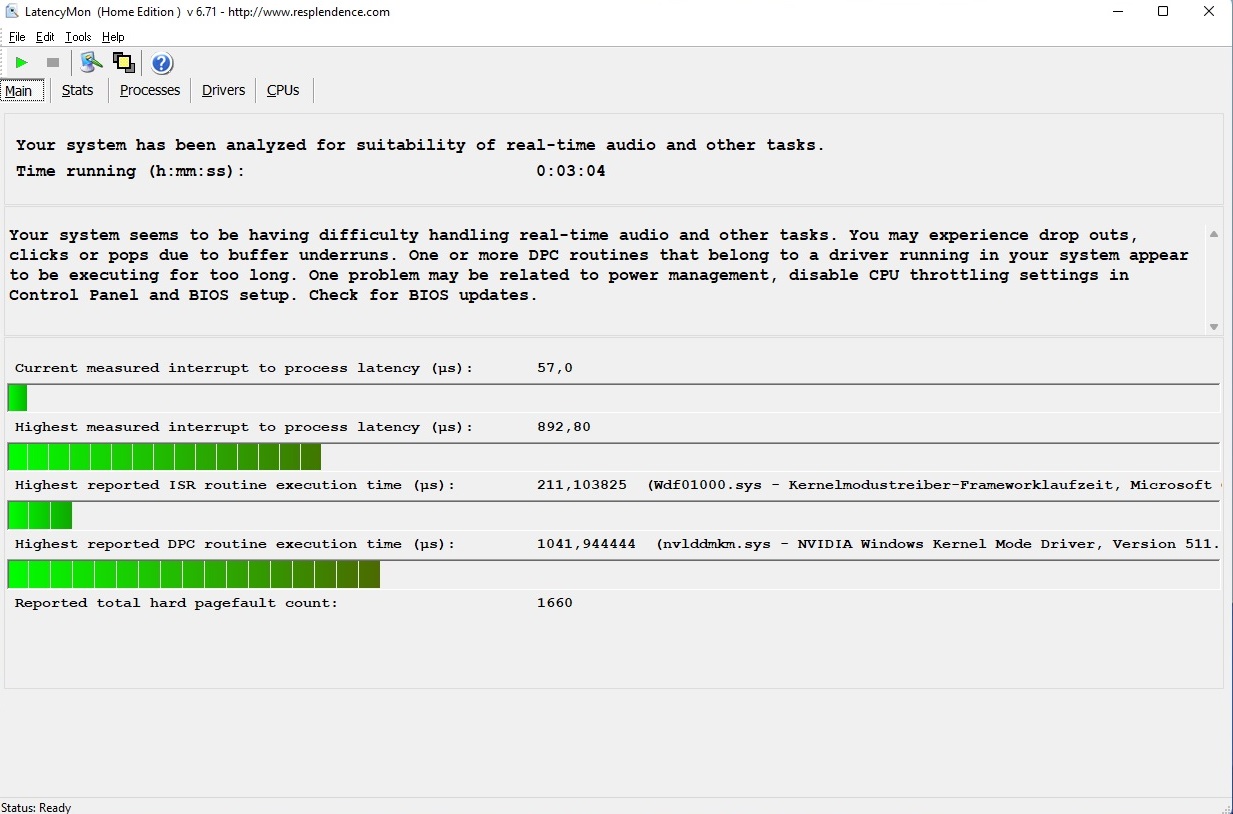1233x814 pixels.
Task: Click the overlapping windows toolbar icon
Action: click(124, 63)
